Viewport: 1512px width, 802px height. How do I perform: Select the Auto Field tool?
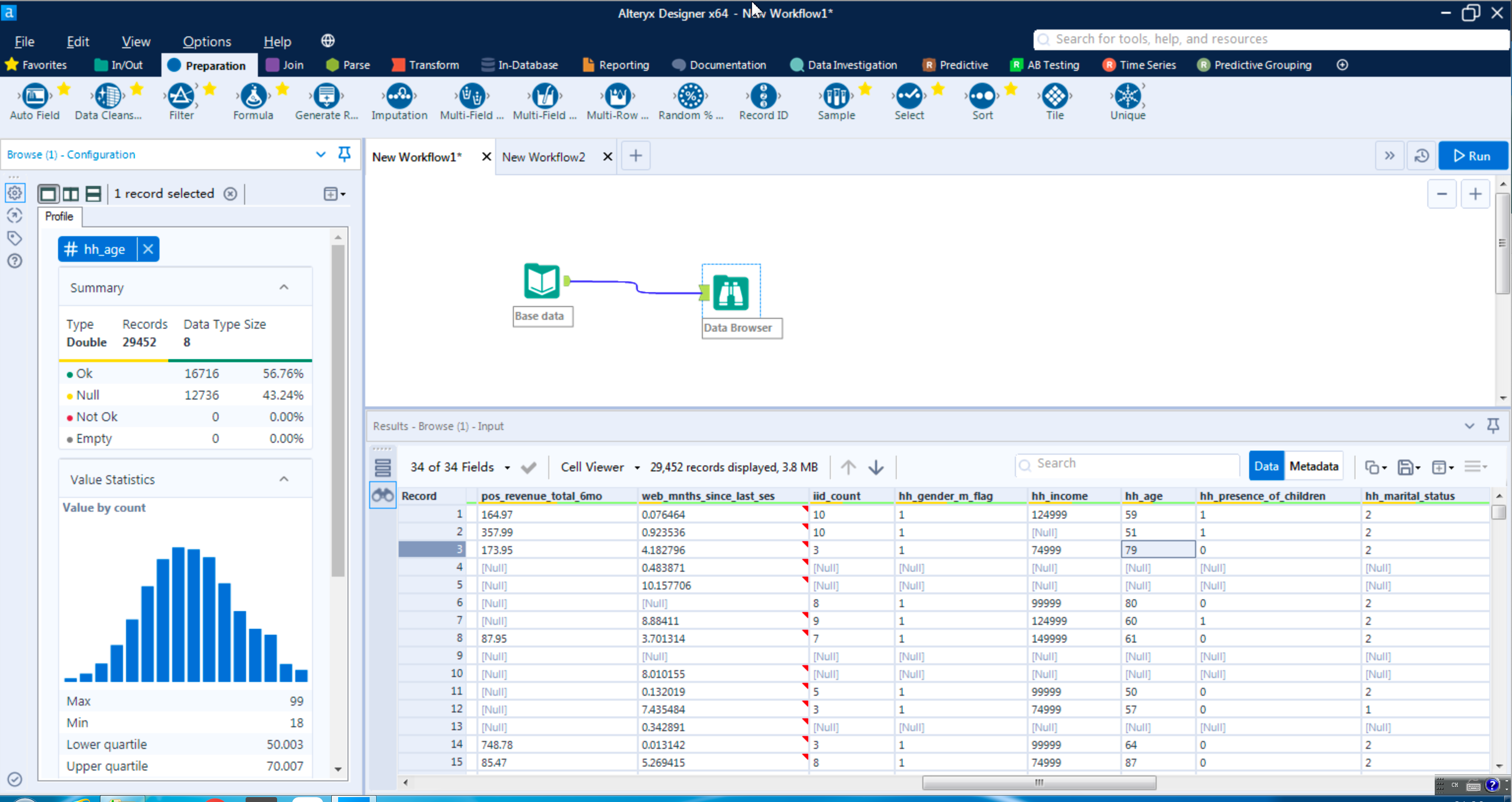pyautogui.click(x=34, y=101)
